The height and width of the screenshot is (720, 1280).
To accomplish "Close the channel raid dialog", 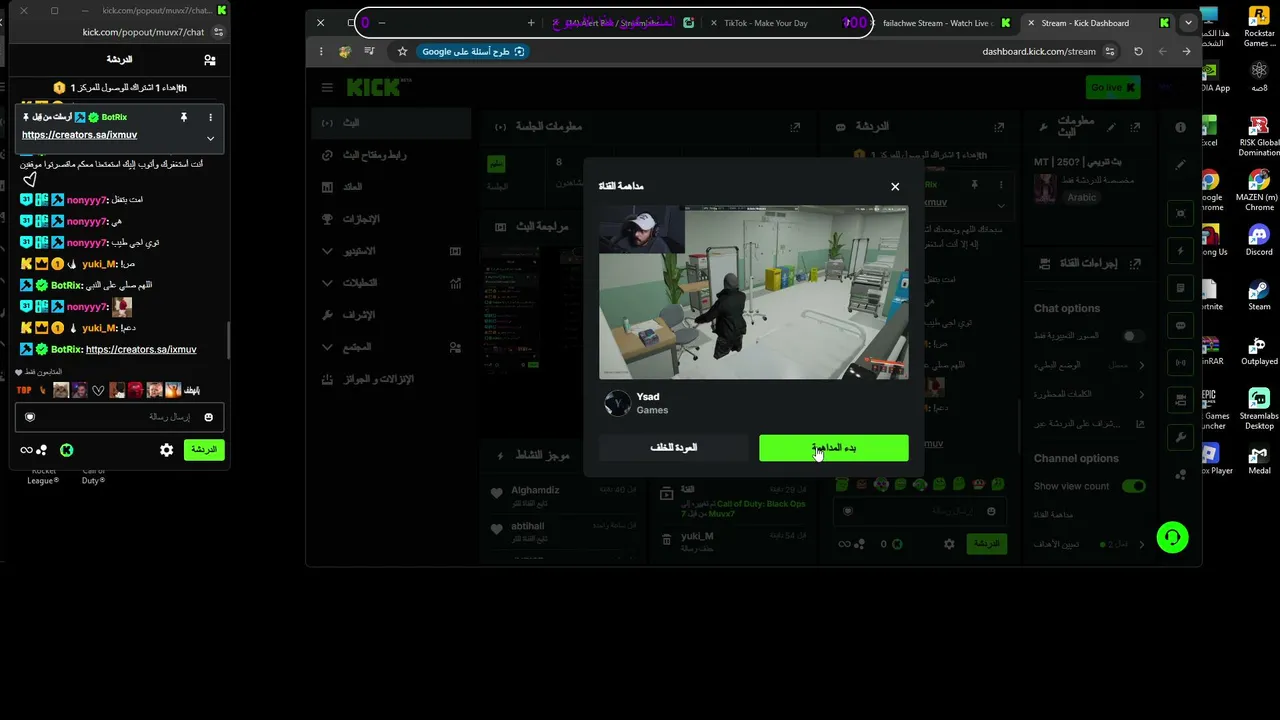I will [895, 187].
